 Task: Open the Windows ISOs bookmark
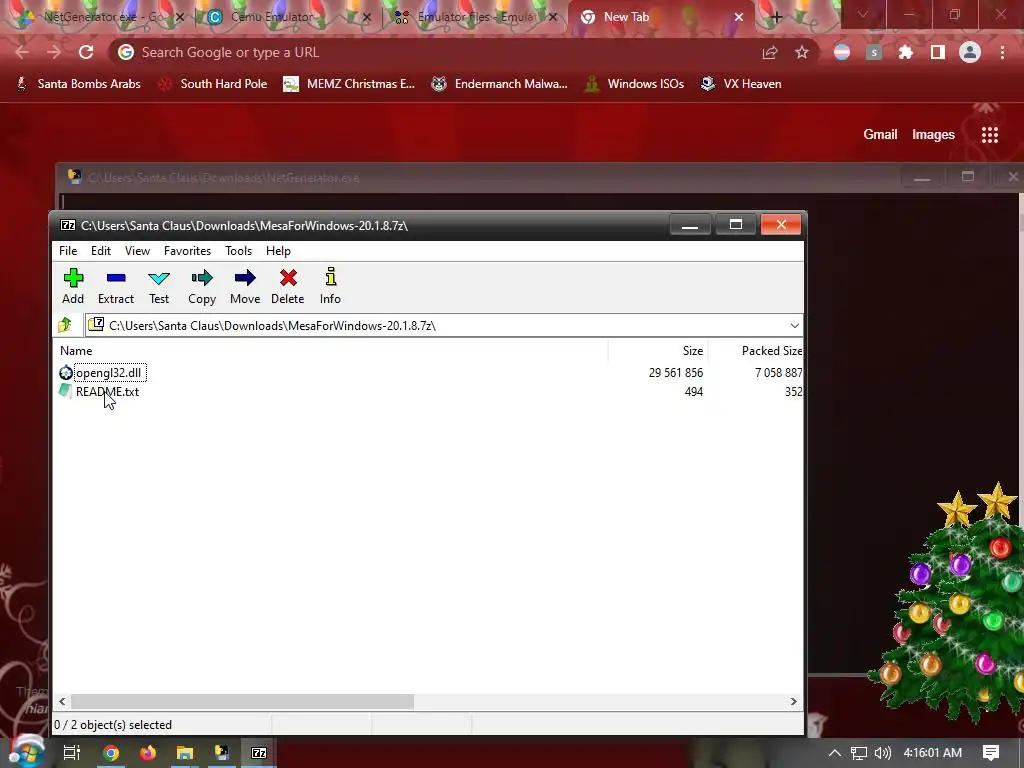[x=634, y=84]
